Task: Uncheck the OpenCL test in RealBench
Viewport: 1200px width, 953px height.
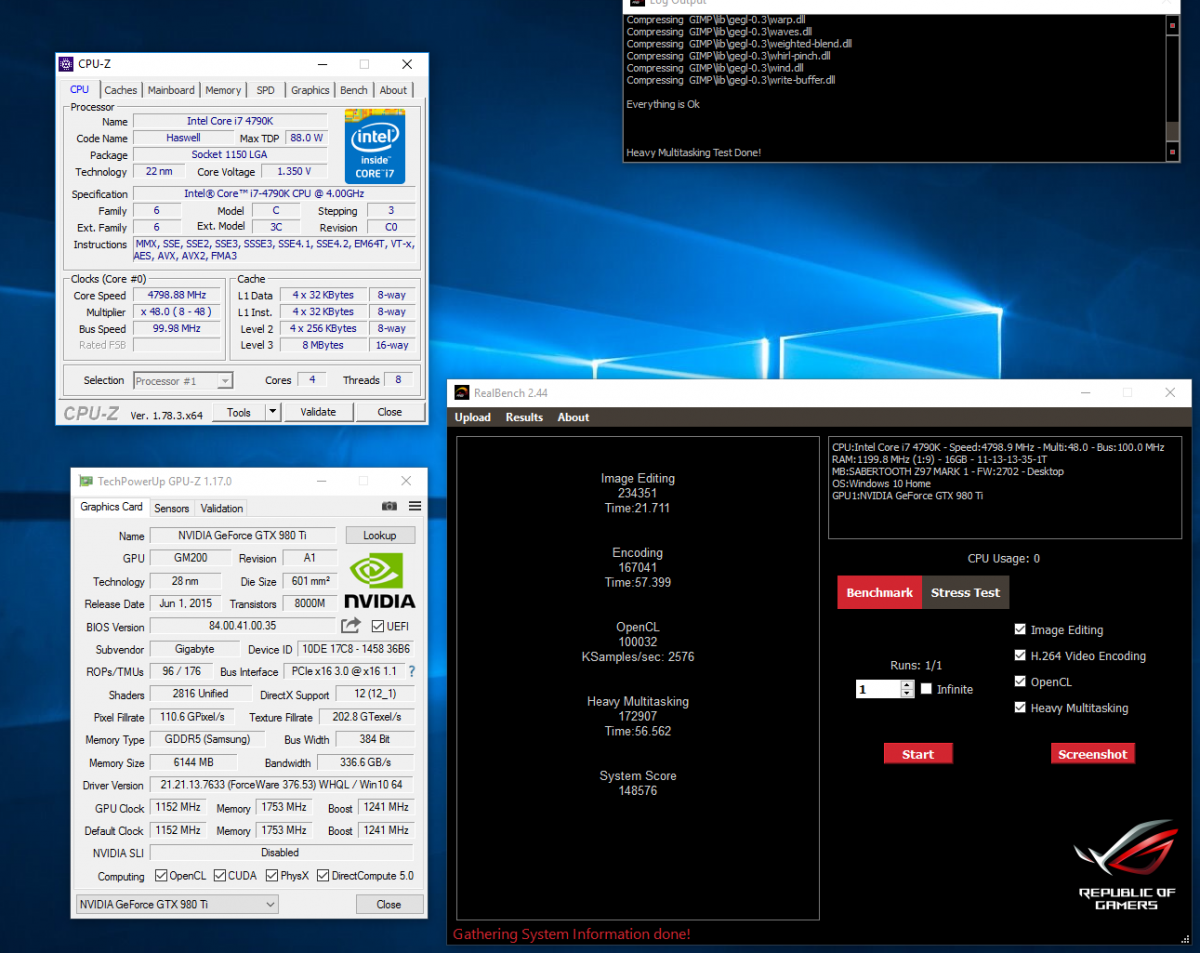Action: coord(1020,682)
